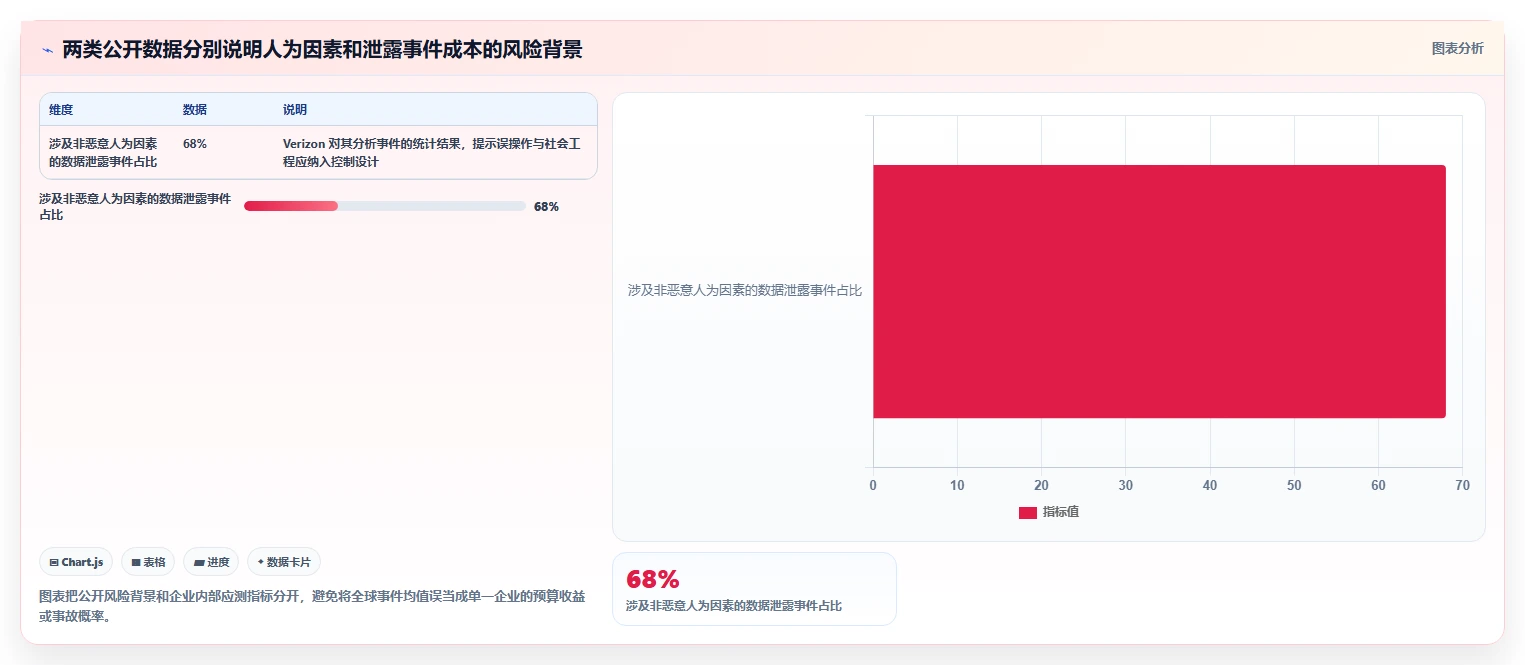Image resolution: width=1525 pixels, height=665 pixels.
Task: Click the 表格 tag chip
Action: 148,562
